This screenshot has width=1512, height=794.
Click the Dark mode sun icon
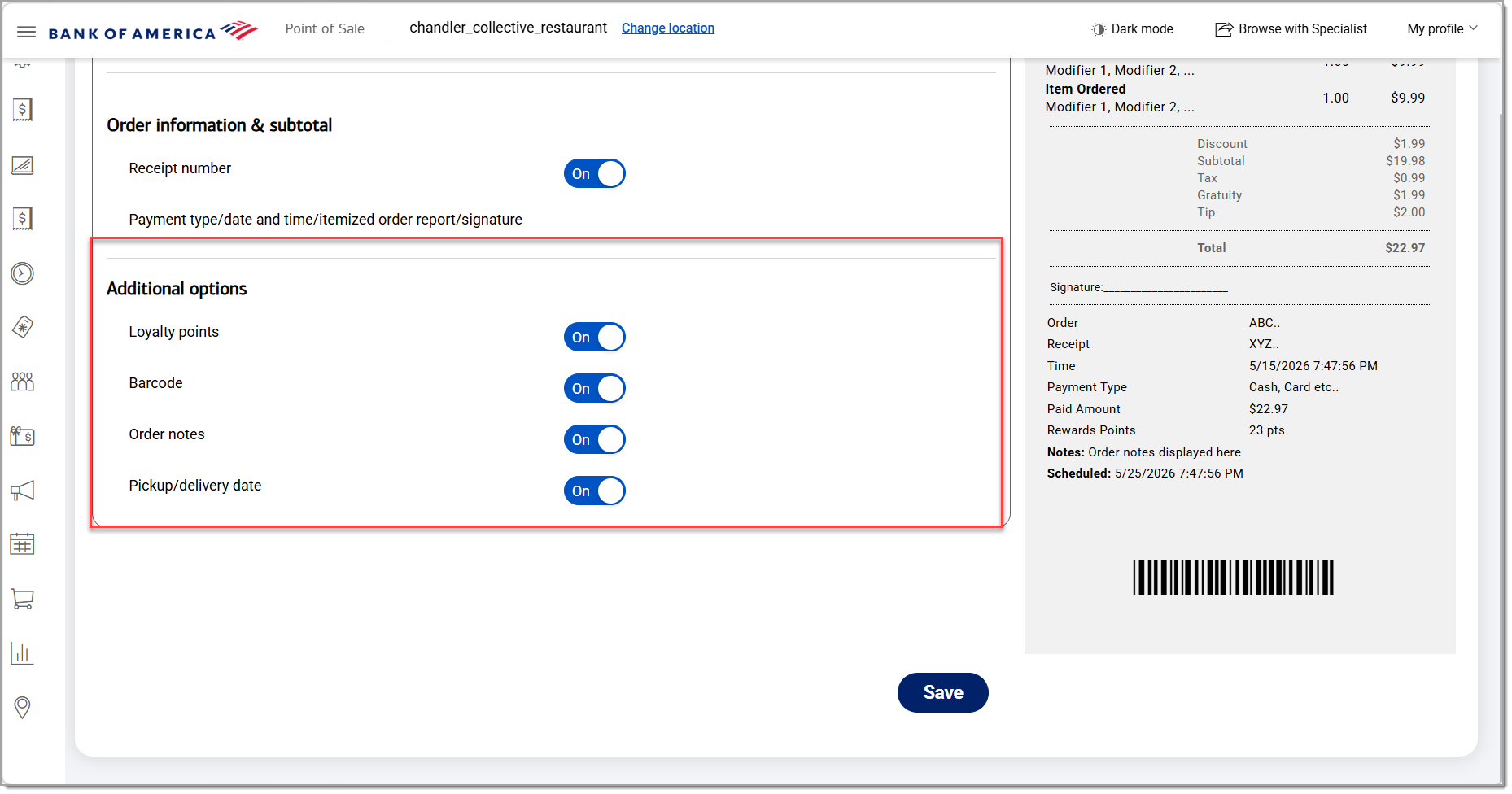click(x=1099, y=29)
